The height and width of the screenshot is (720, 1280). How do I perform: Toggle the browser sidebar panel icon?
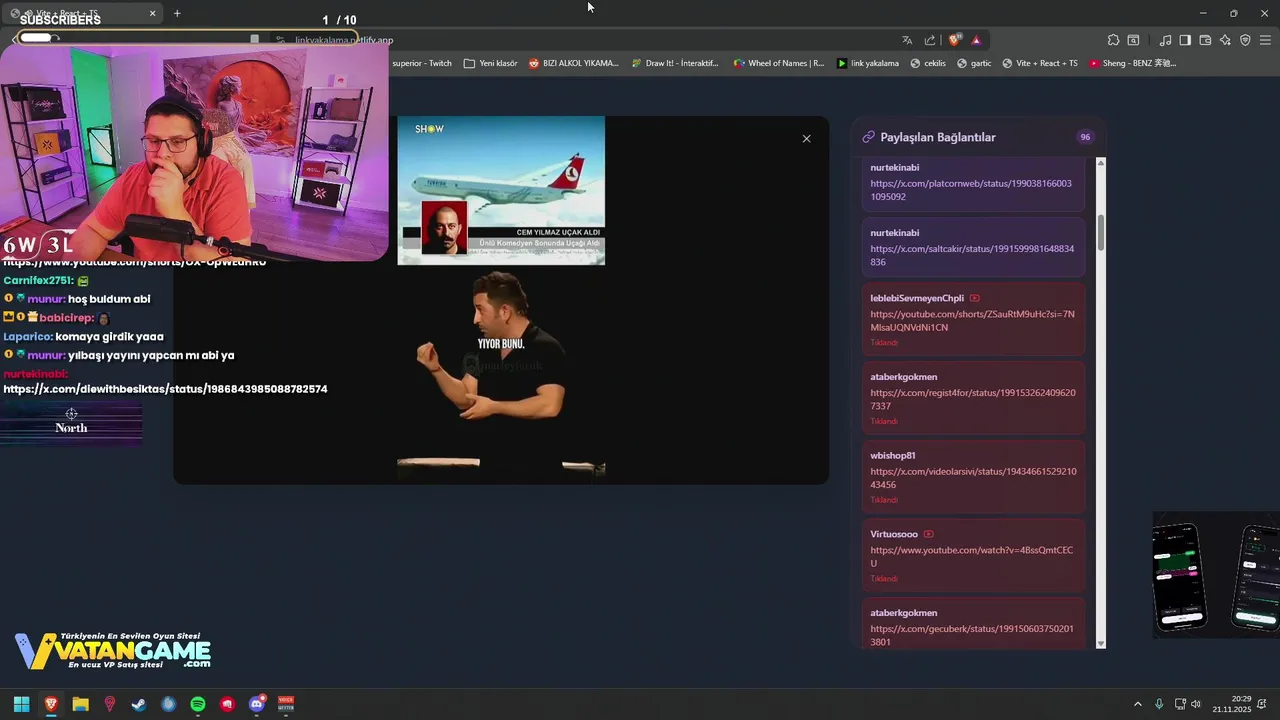1185,40
